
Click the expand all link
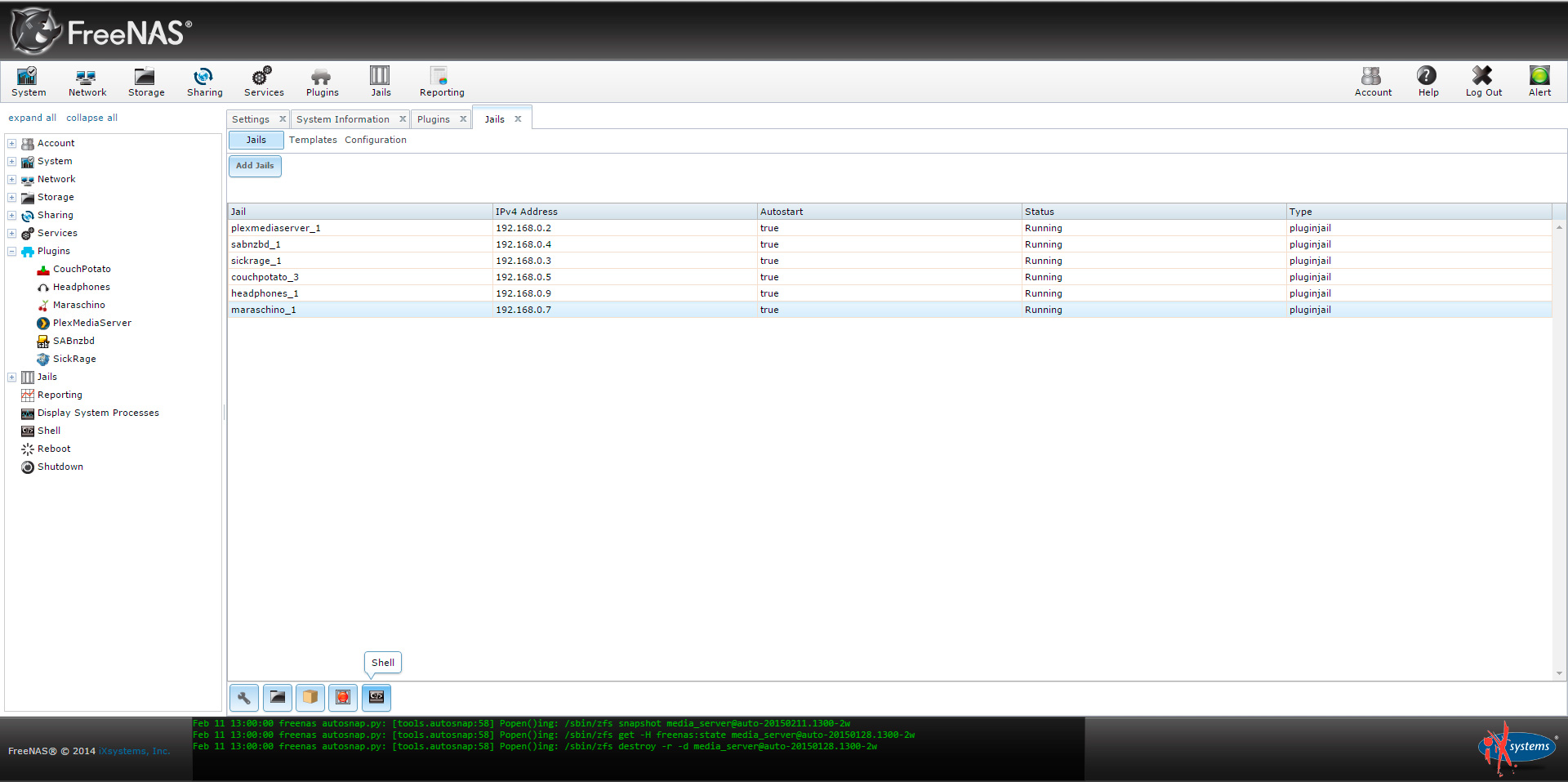33,118
